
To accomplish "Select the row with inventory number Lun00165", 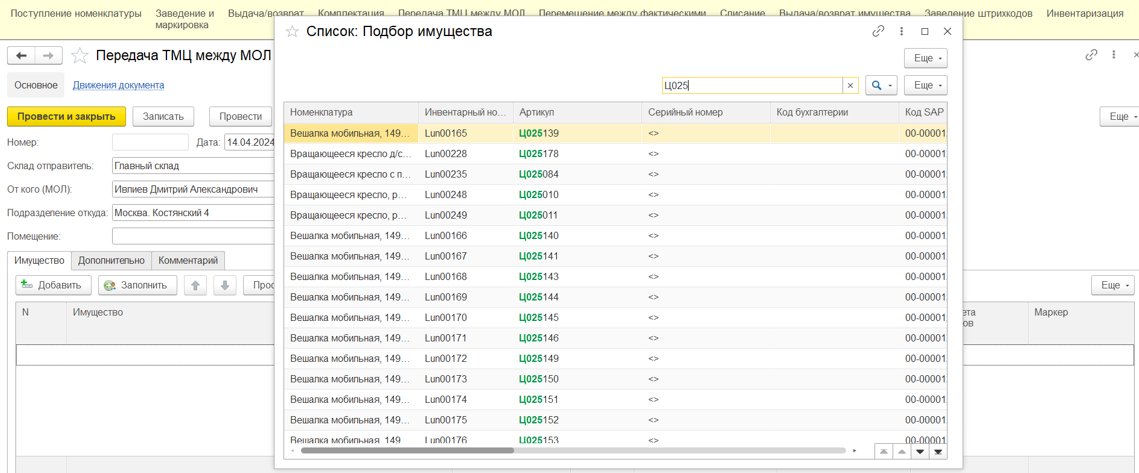I will pos(615,134).
